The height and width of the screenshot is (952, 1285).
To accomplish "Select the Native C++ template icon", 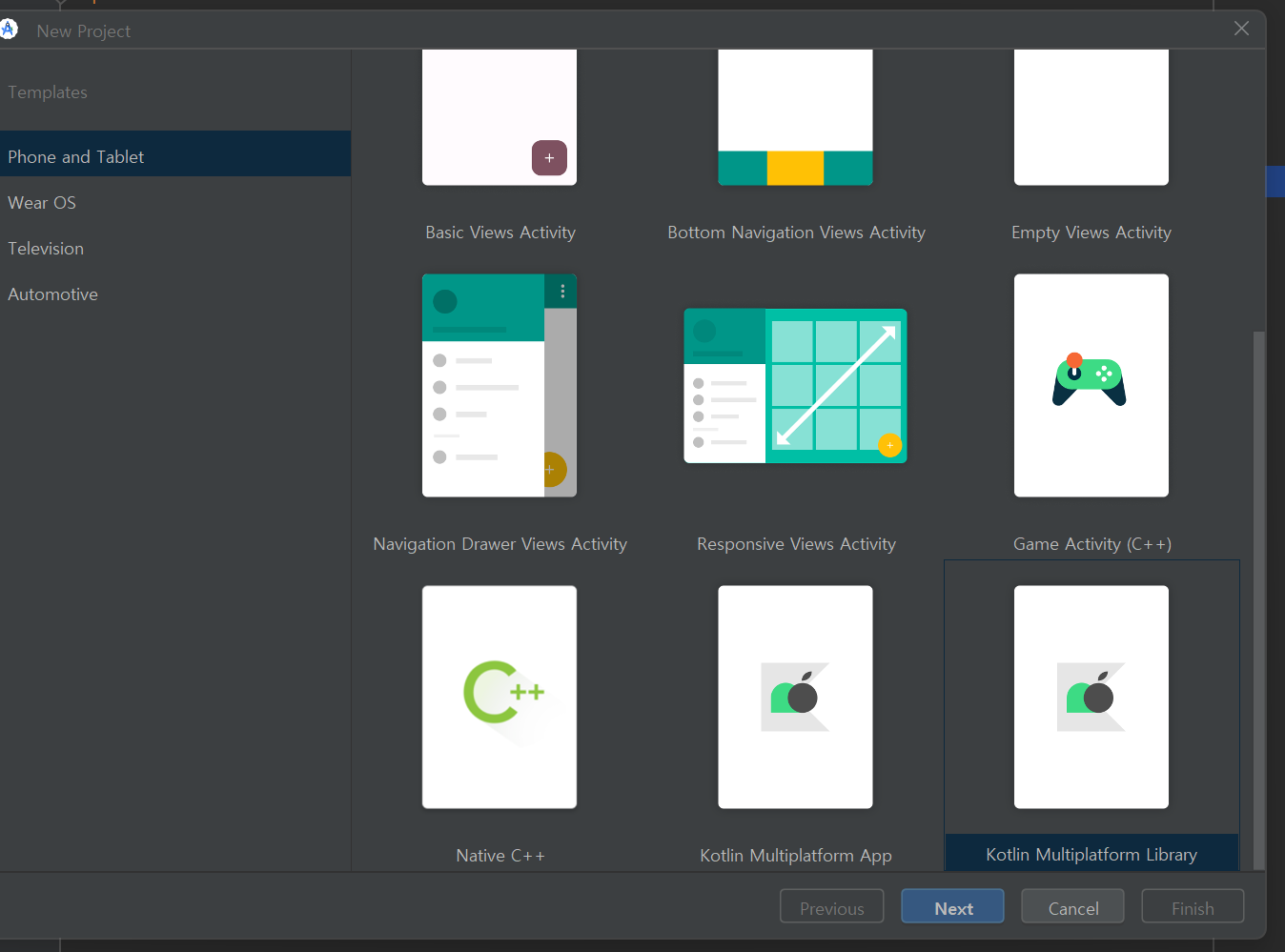I will point(503,693).
